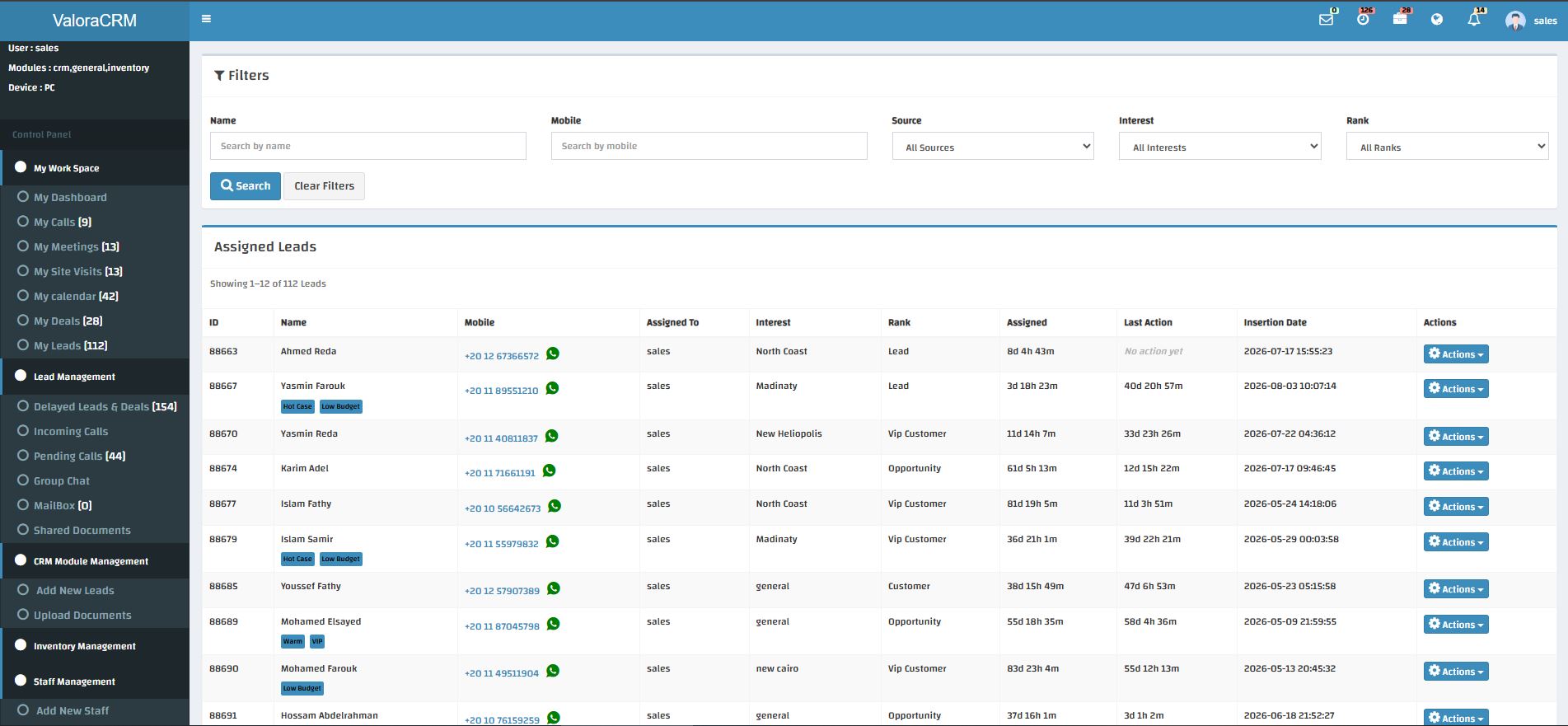The width and height of the screenshot is (1568, 726).
Task: Open the mail envelope icon in header
Action: click(x=1326, y=19)
